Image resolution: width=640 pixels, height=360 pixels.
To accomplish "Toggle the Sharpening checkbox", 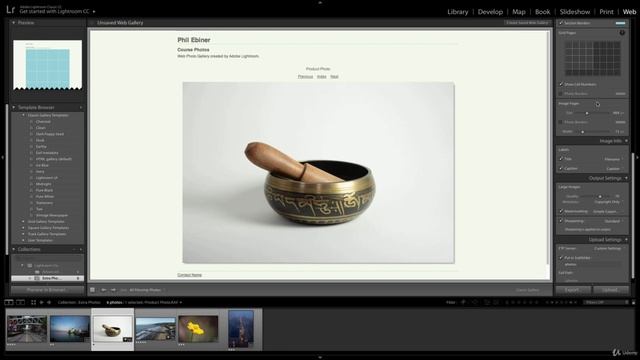I will (x=561, y=220).
